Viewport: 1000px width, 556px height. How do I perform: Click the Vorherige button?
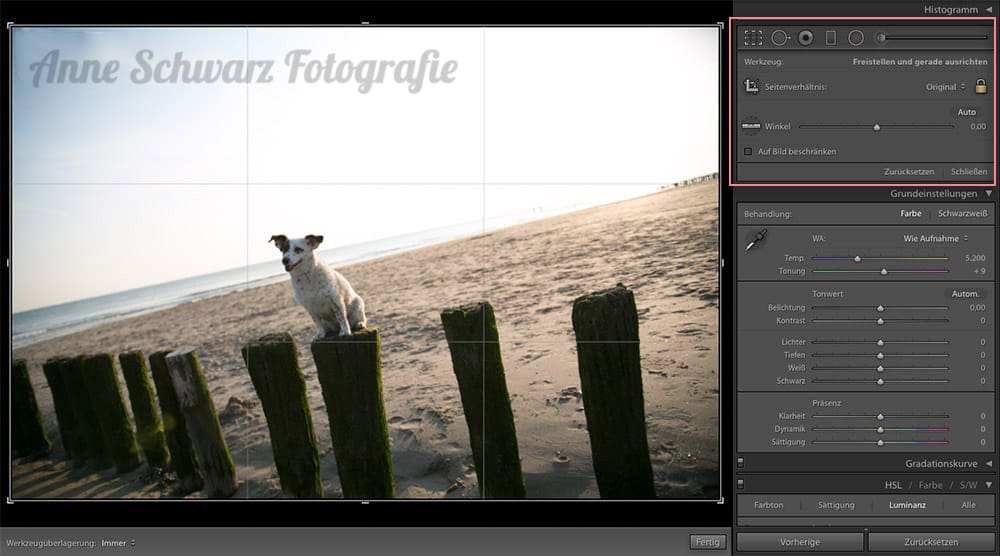coord(800,542)
